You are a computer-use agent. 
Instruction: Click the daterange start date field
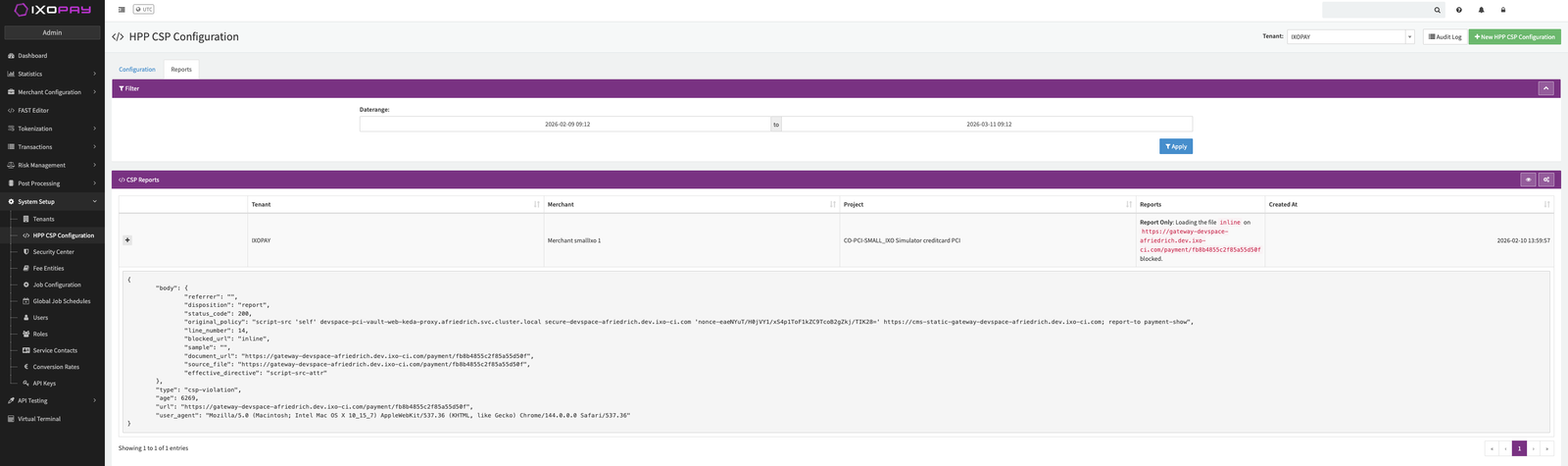pyautogui.click(x=566, y=125)
